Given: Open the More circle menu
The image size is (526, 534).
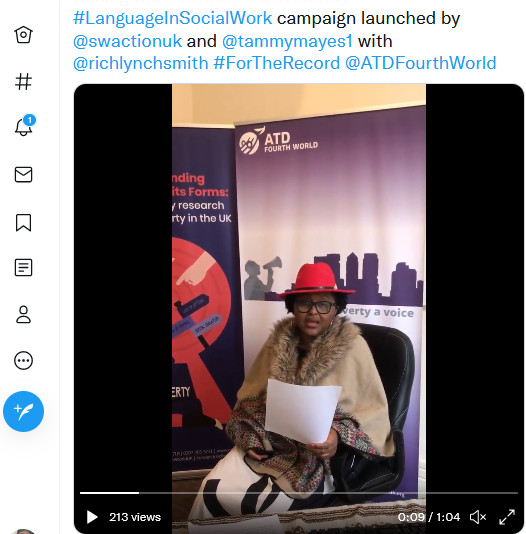Looking at the screenshot, I should tap(23, 360).
